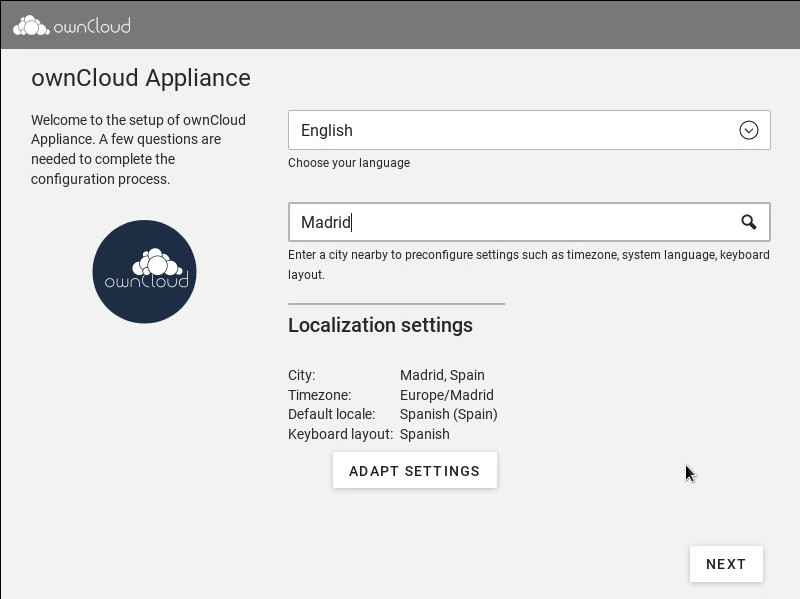
Task: Proceed with the NEXT button
Action: [x=726, y=564]
